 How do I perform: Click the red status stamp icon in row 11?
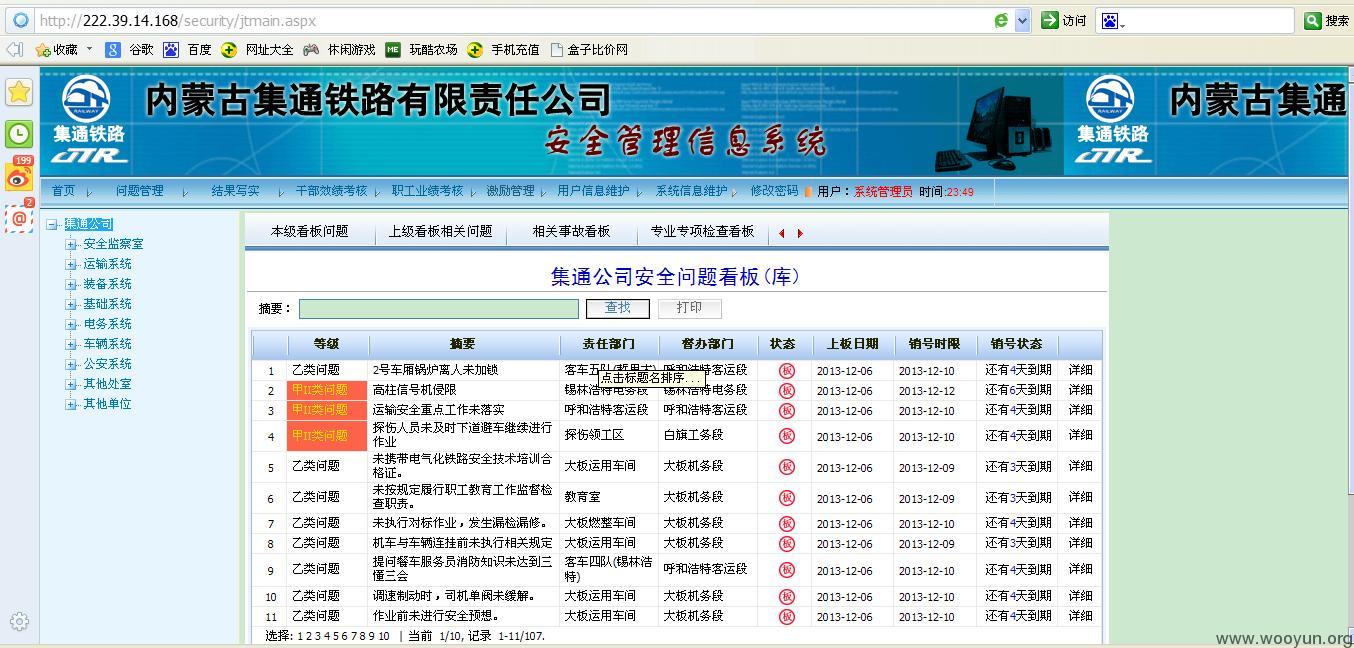787,617
